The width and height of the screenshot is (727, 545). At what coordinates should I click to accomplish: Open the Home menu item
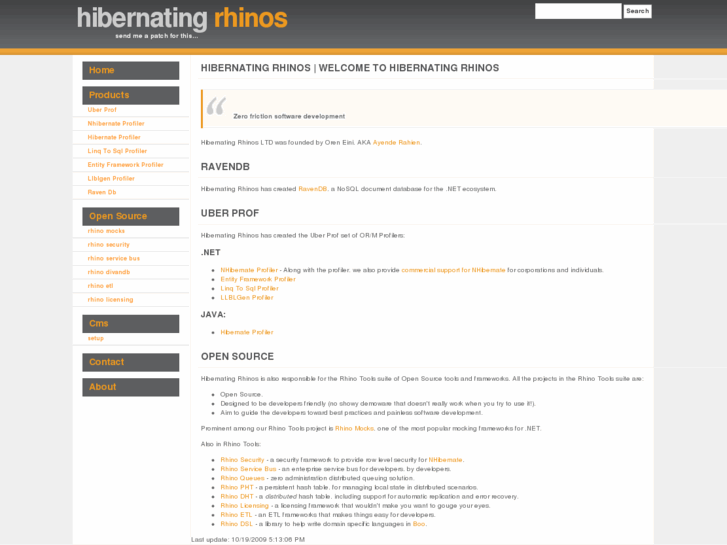pyautogui.click(x=131, y=71)
